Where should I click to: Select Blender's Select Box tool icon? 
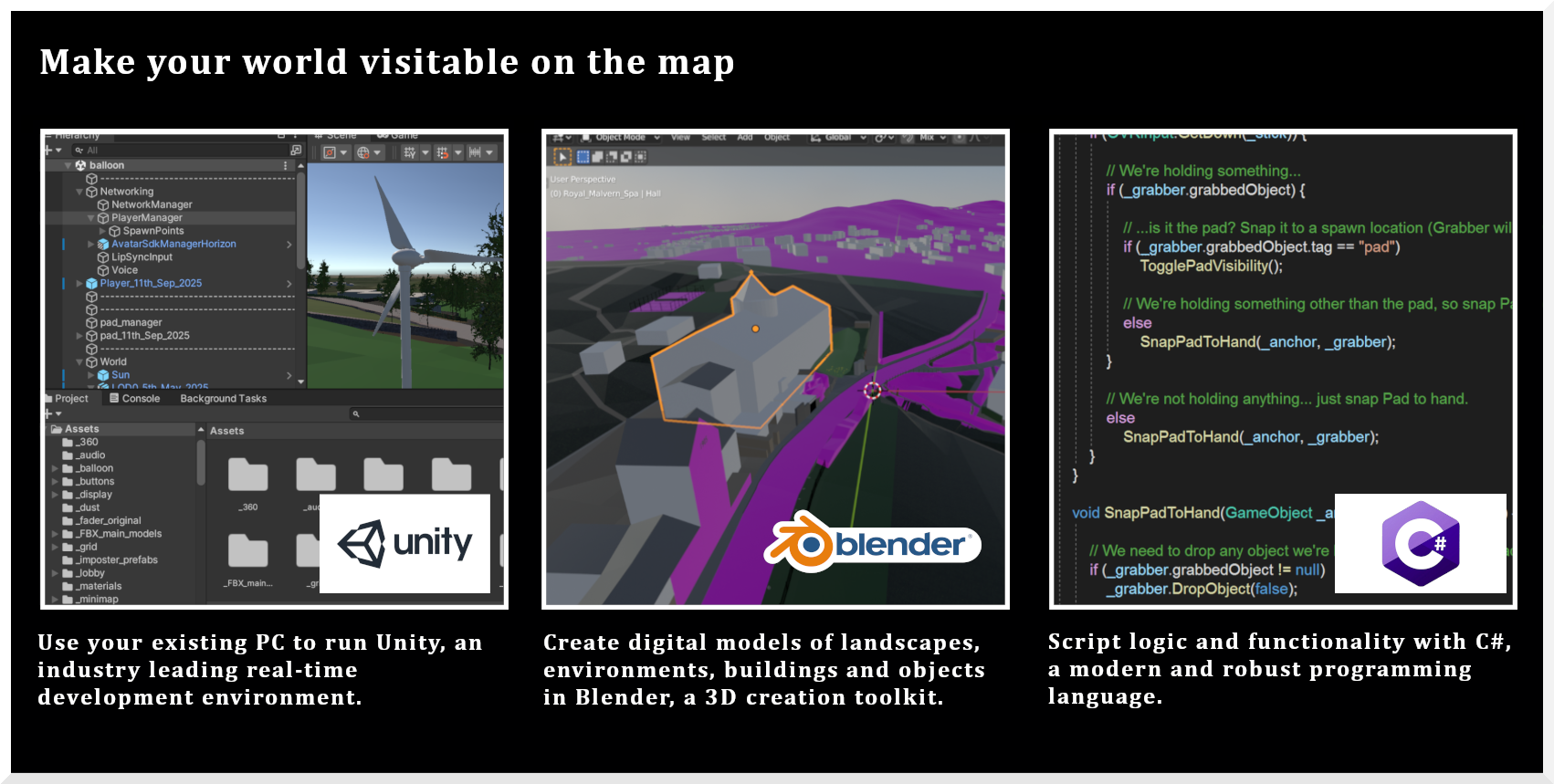(562, 157)
